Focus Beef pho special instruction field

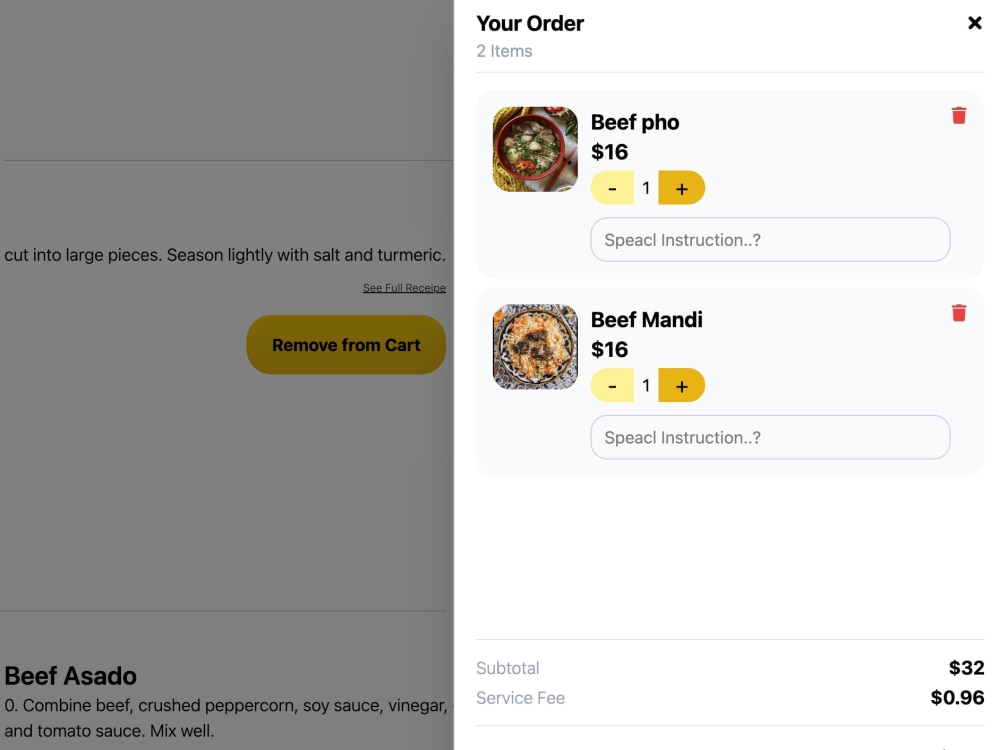pyautogui.click(x=770, y=240)
